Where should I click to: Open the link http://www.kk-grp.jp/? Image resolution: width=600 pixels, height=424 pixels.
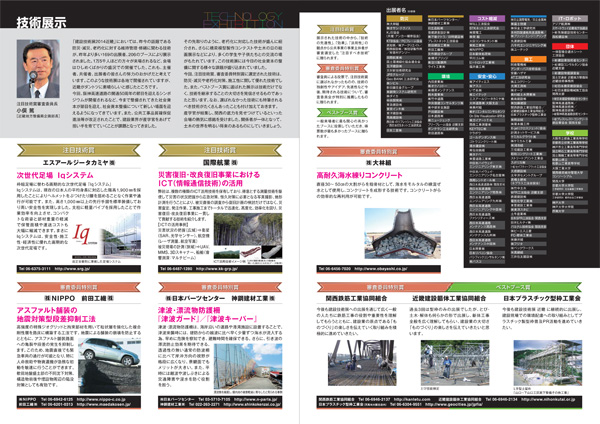click(x=217, y=269)
